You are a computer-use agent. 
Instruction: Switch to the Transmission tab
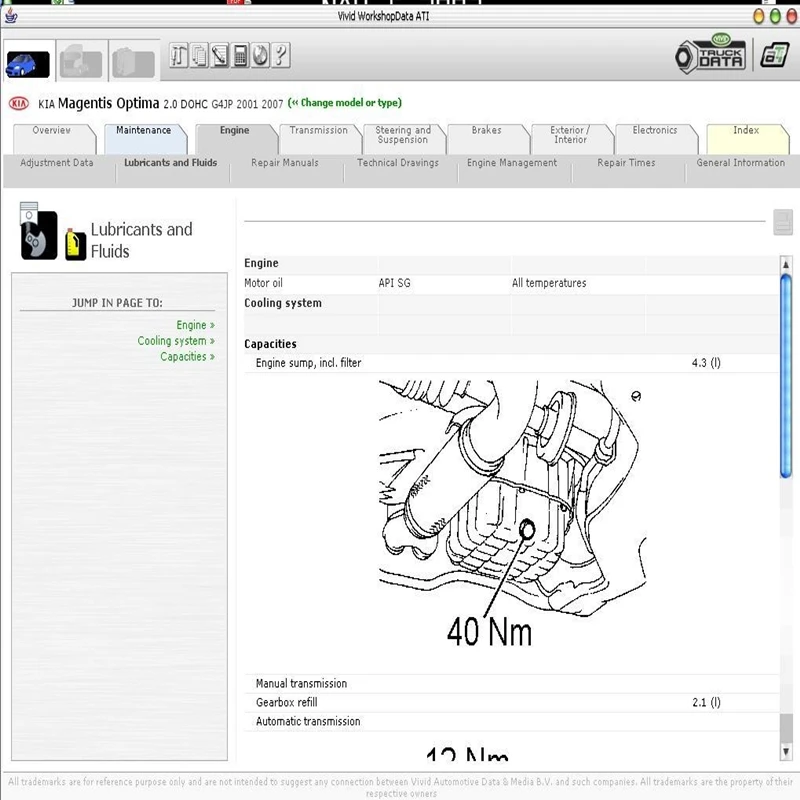pyautogui.click(x=318, y=131)
